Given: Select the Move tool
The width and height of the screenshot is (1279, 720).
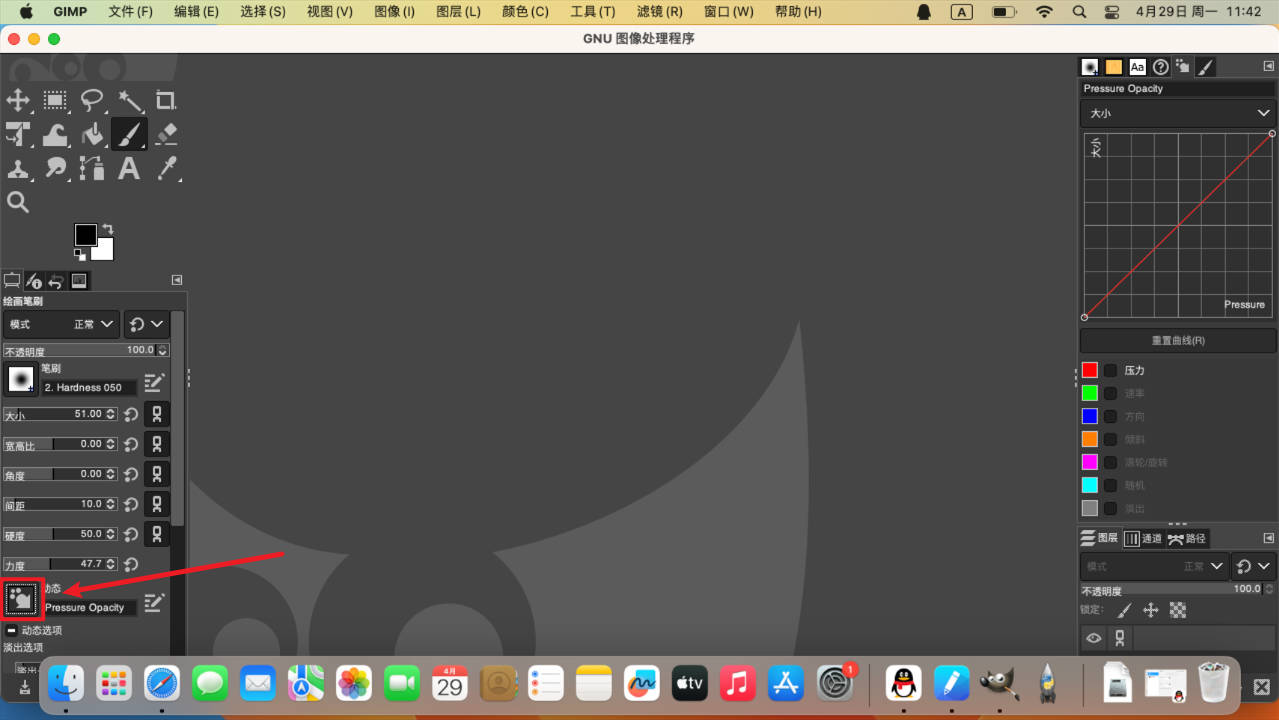Looking at the screenshot, I should point(18,100).
